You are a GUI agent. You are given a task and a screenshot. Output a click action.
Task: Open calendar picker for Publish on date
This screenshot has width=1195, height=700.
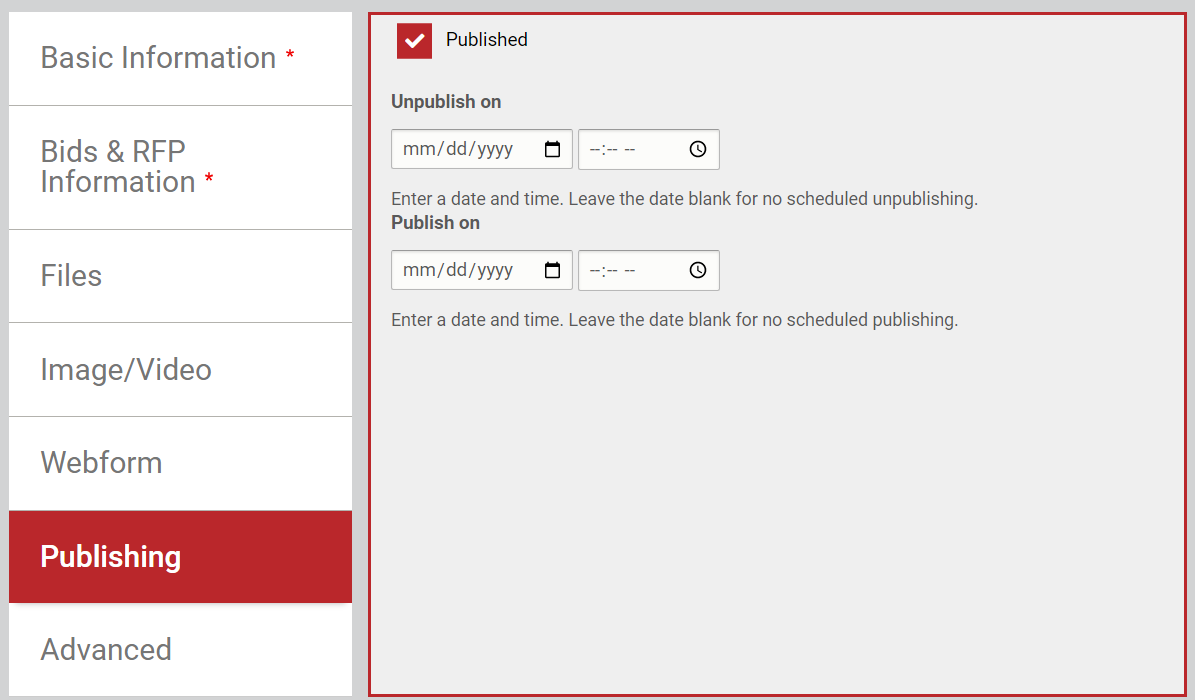[x=553, y=270]
